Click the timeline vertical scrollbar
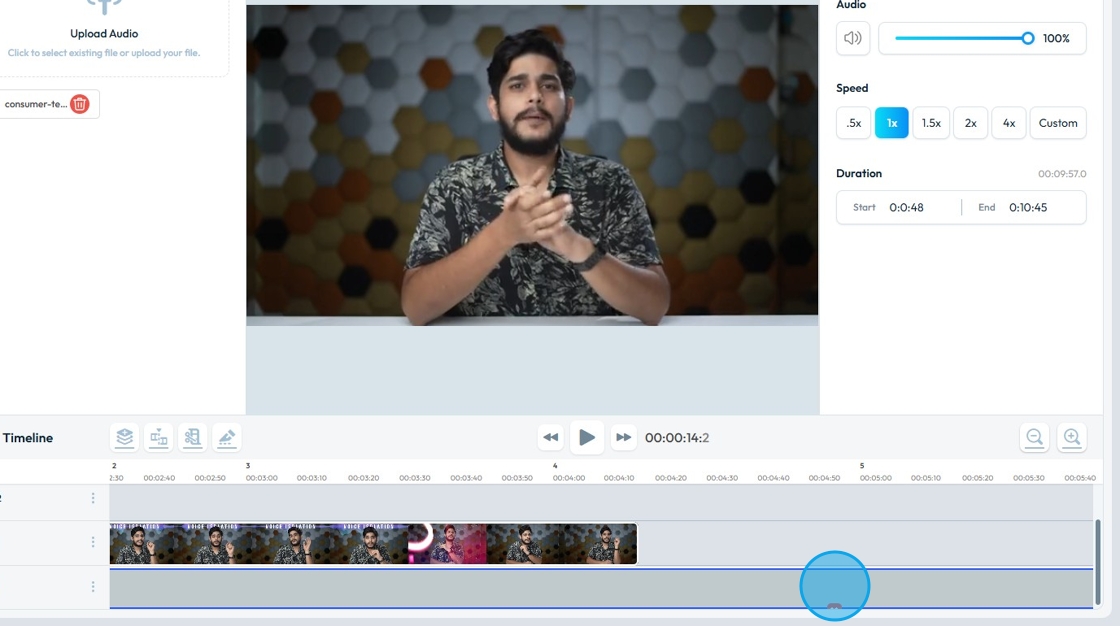This screenshot has width=1120, height=626. [1098, 562]
